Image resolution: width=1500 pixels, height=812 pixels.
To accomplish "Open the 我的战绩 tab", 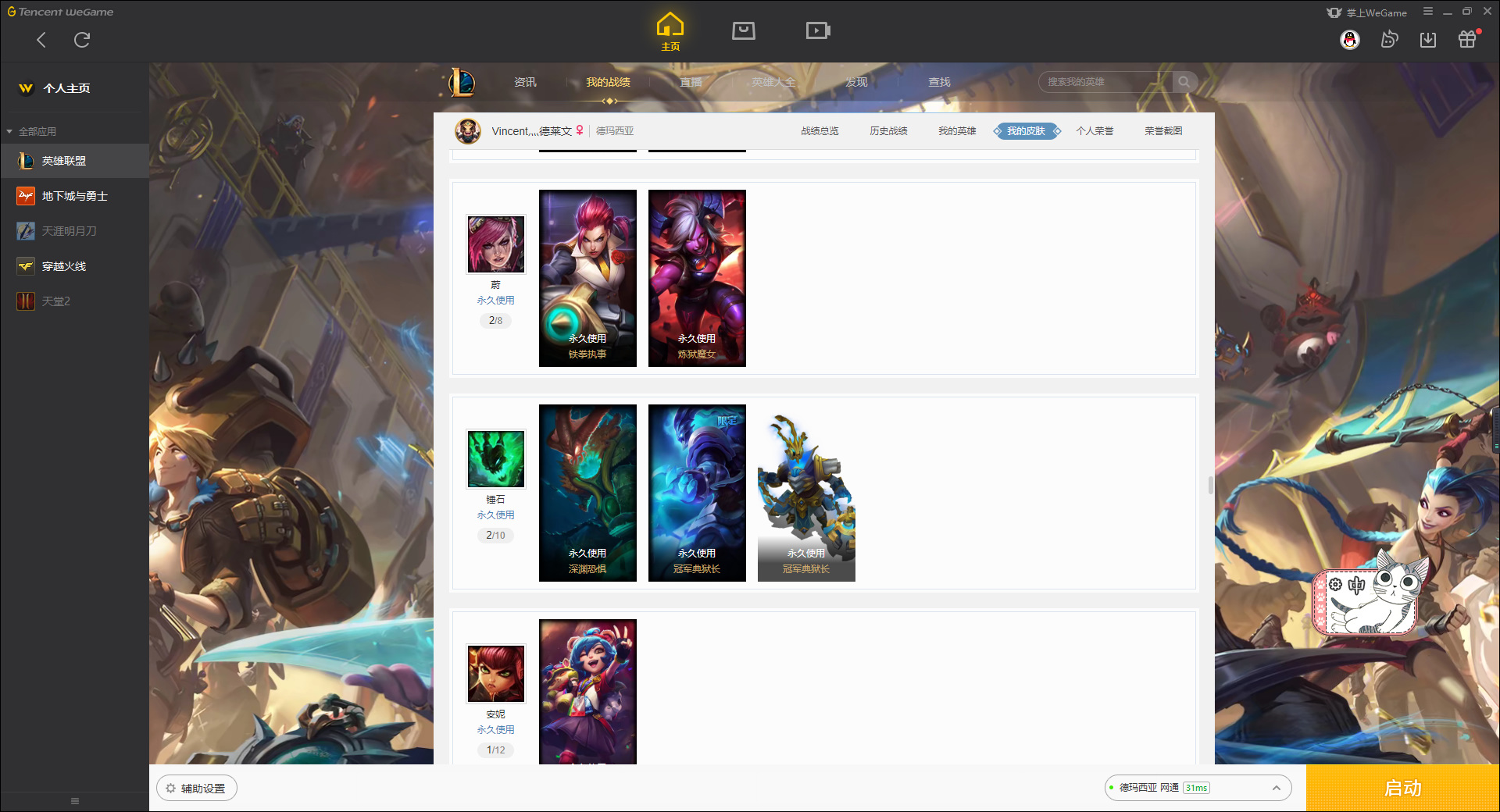I will (x=608, y=82).
